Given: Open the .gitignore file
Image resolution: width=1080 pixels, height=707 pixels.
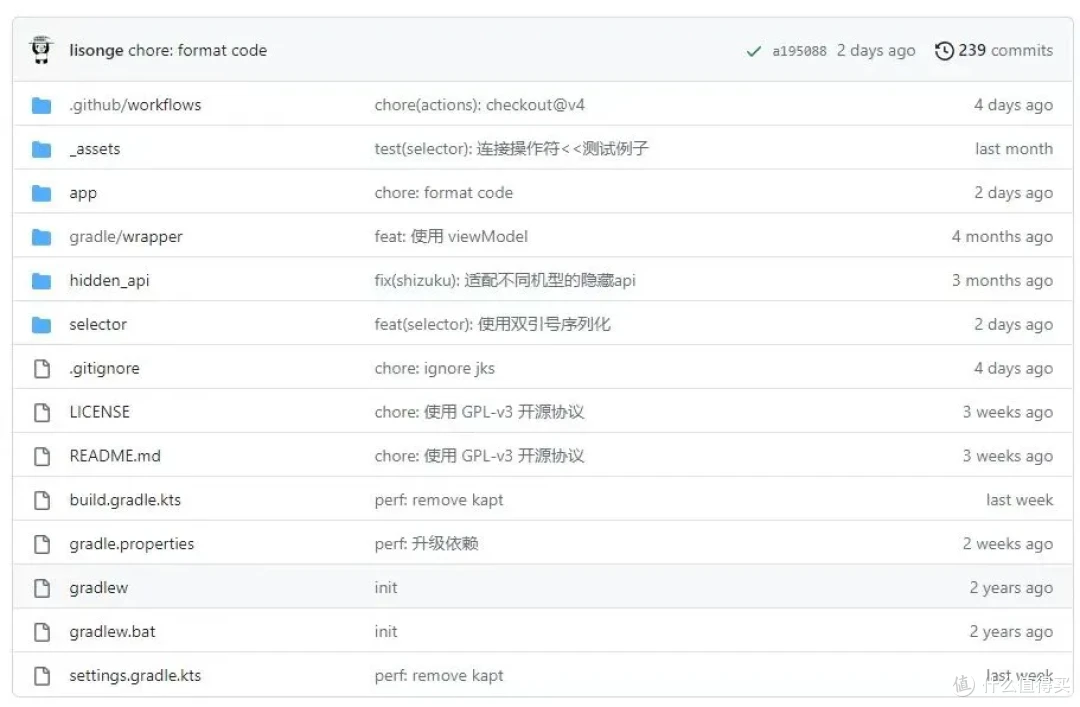Looking at the screenshot, I should [x=104, y=369].
